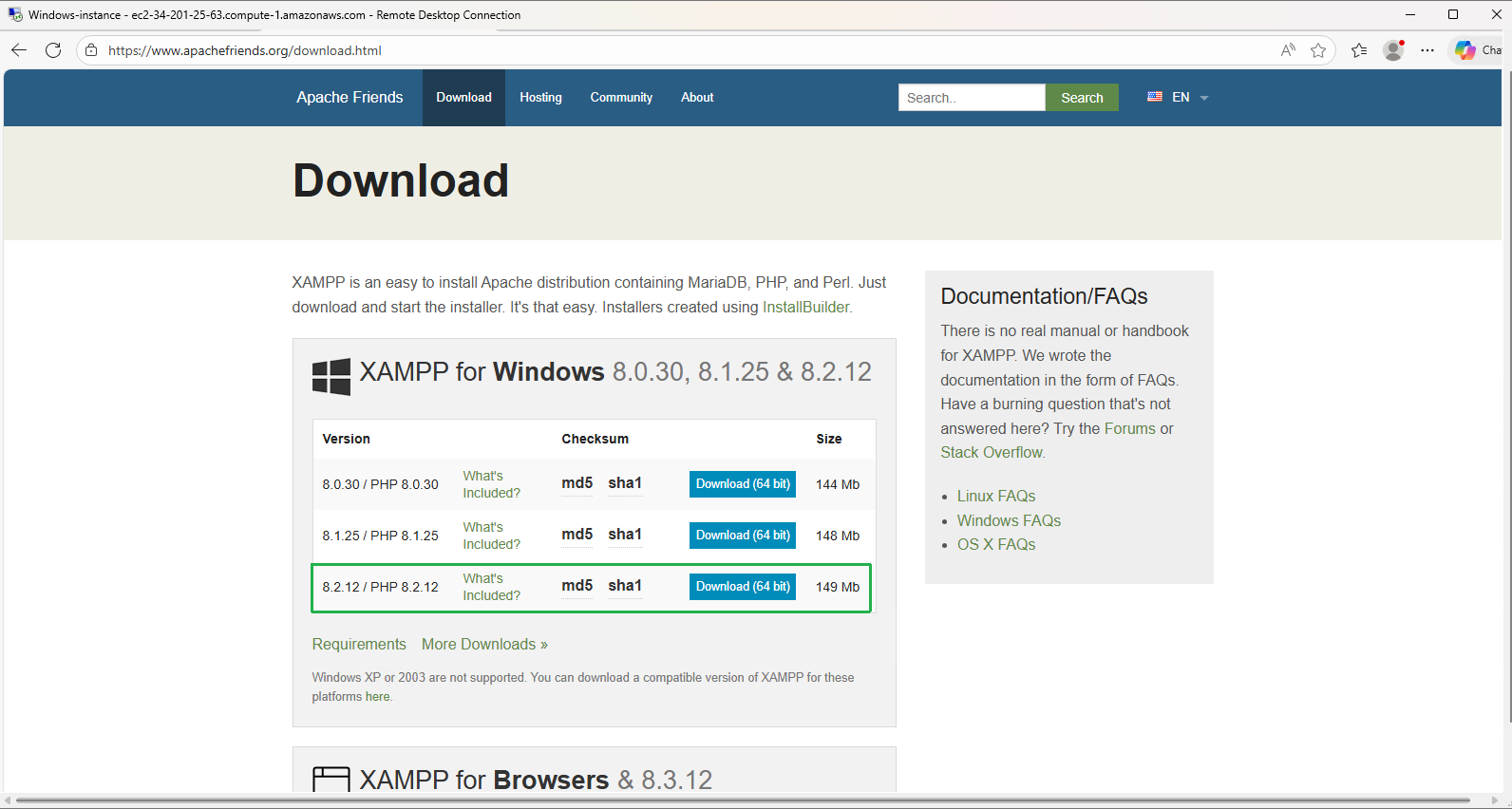This screenshot has width=1512, height=809.
Task: Reload the page with the refresh icon
Action: click(53, 50)
